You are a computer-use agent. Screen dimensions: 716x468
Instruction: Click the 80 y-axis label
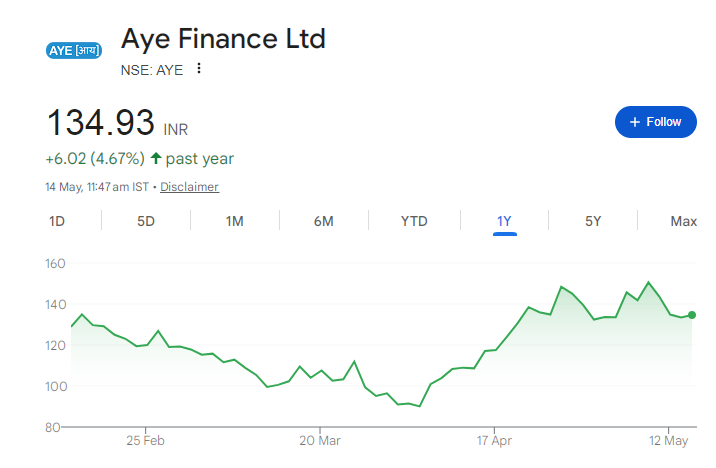point(53,427)
